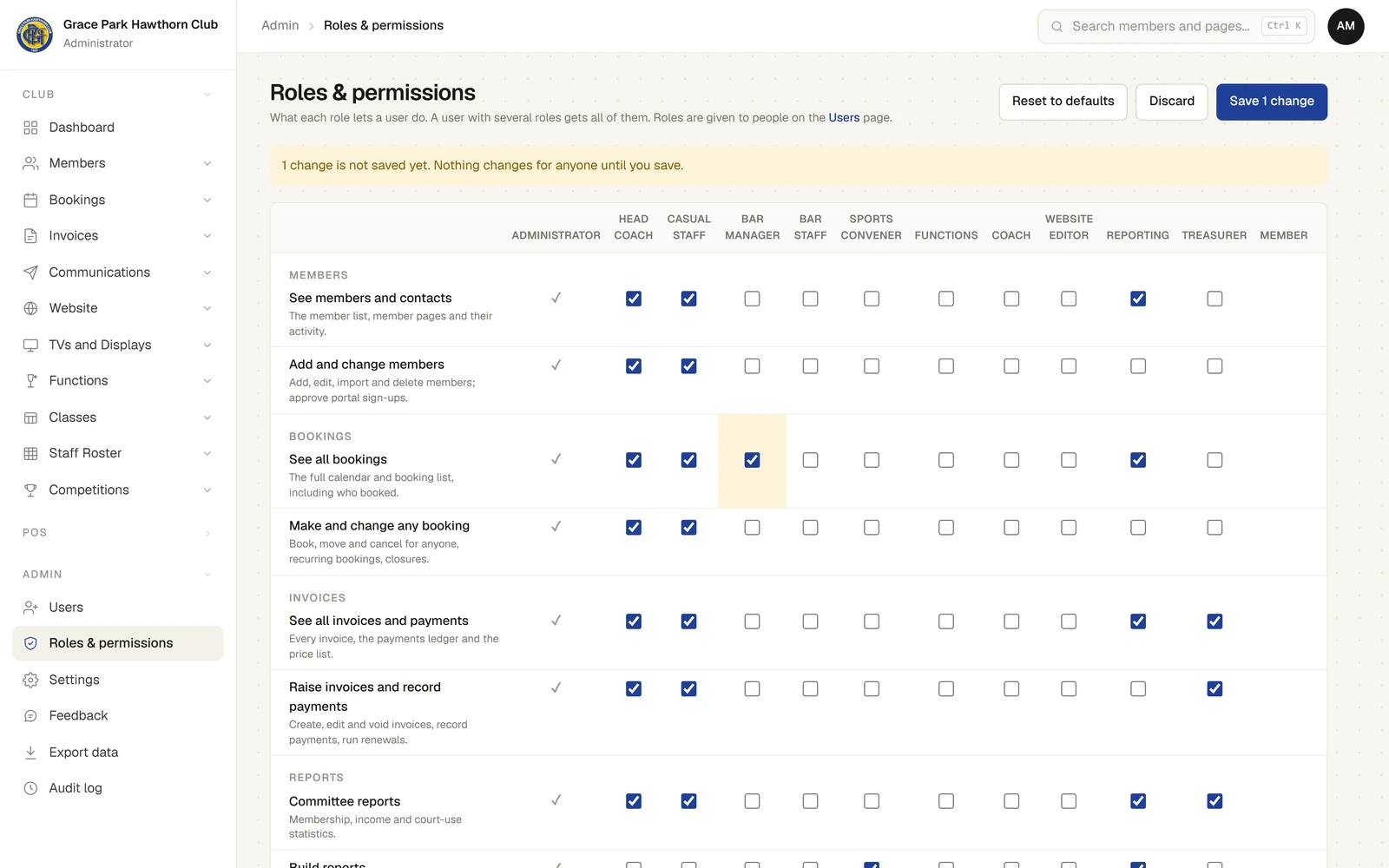
Task: Collapse the CLUB sidebar section
Action: click(x=207, y=95)
